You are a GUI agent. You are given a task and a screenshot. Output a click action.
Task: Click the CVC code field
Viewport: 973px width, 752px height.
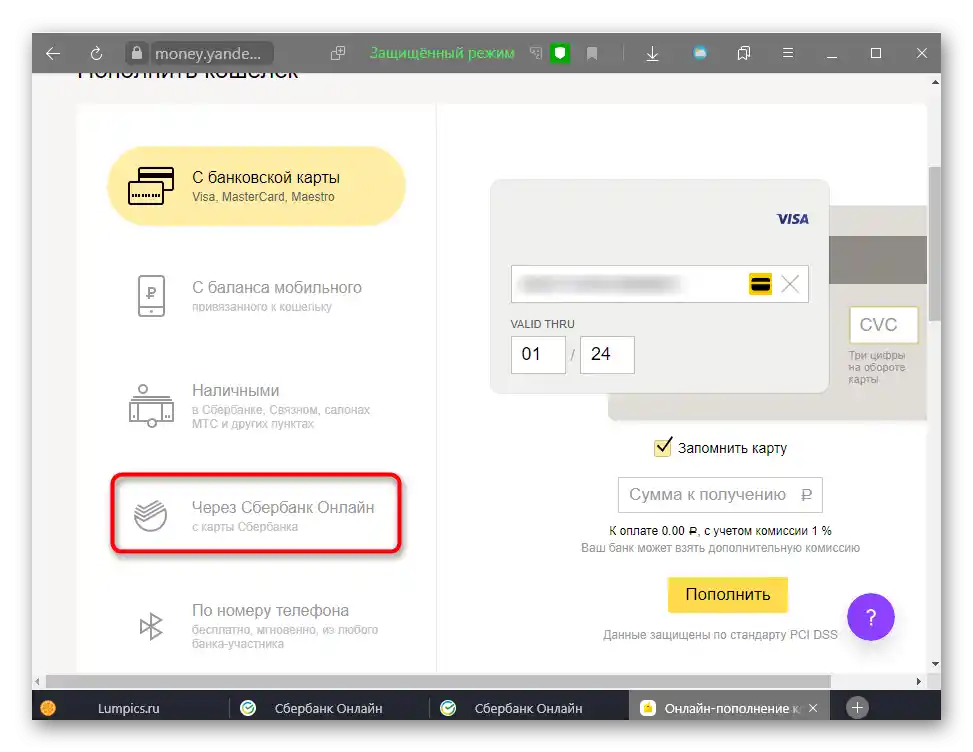coord(883,325)
